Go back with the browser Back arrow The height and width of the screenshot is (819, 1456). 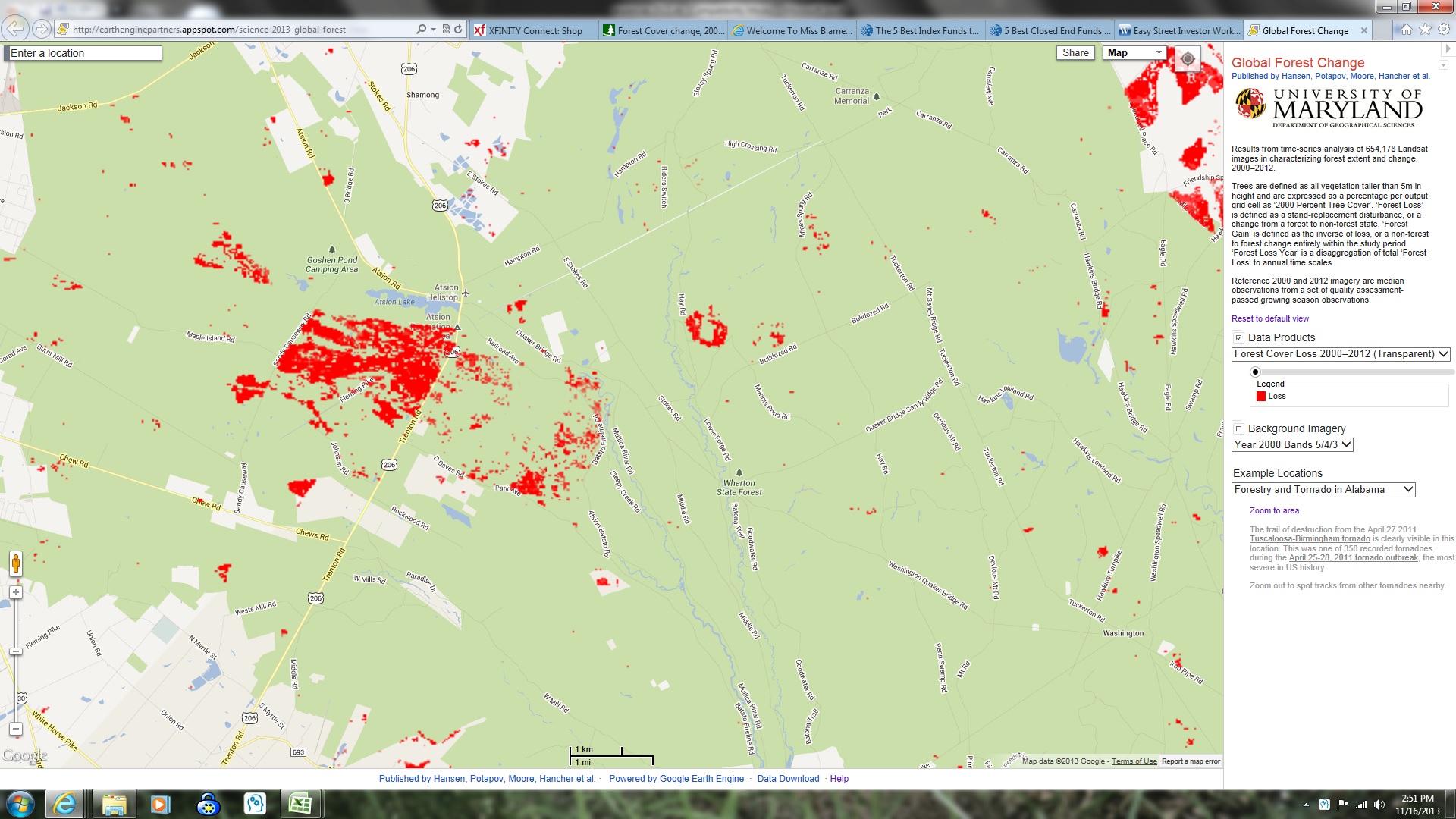point(14,29)
